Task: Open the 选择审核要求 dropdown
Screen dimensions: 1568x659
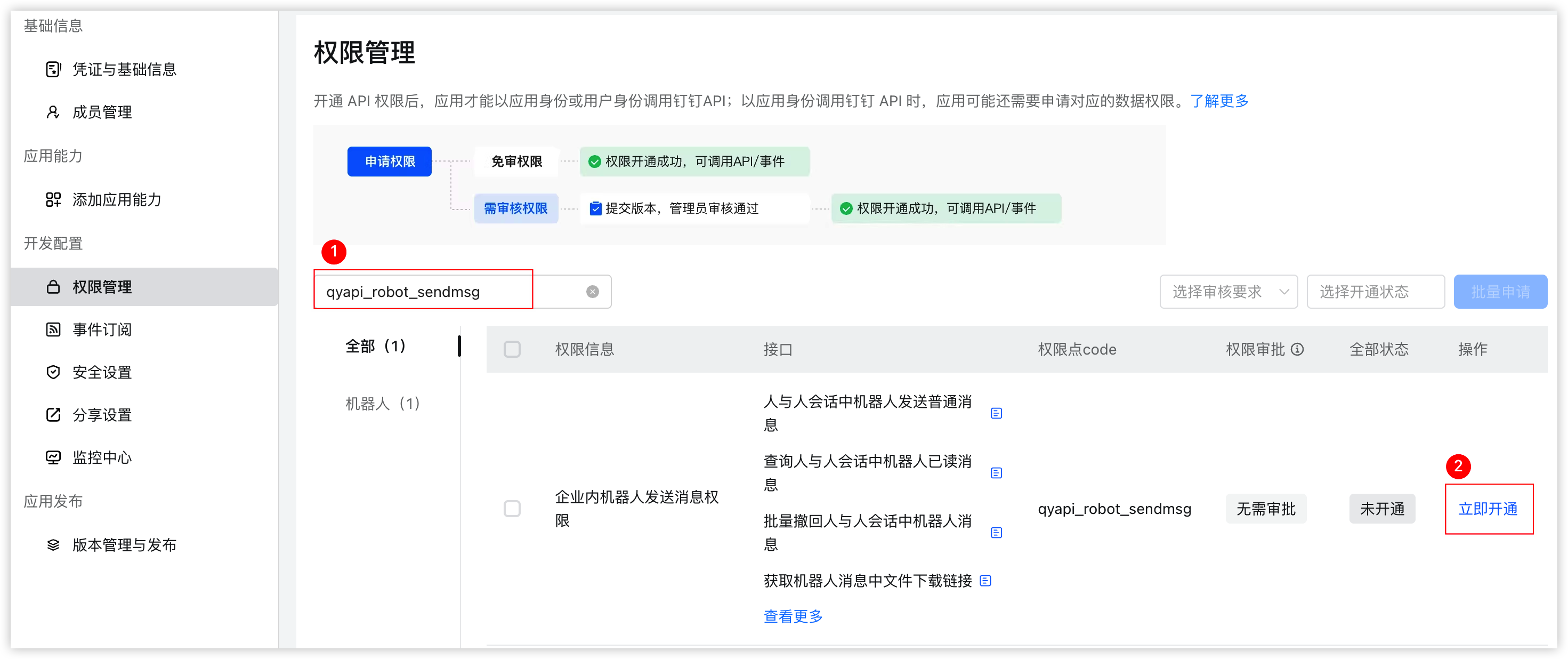Action: point(1228,292)
